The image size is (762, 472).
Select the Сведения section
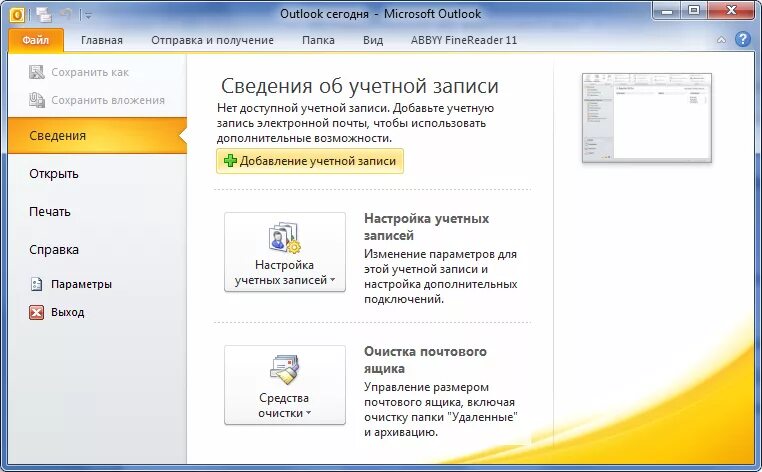97,136
